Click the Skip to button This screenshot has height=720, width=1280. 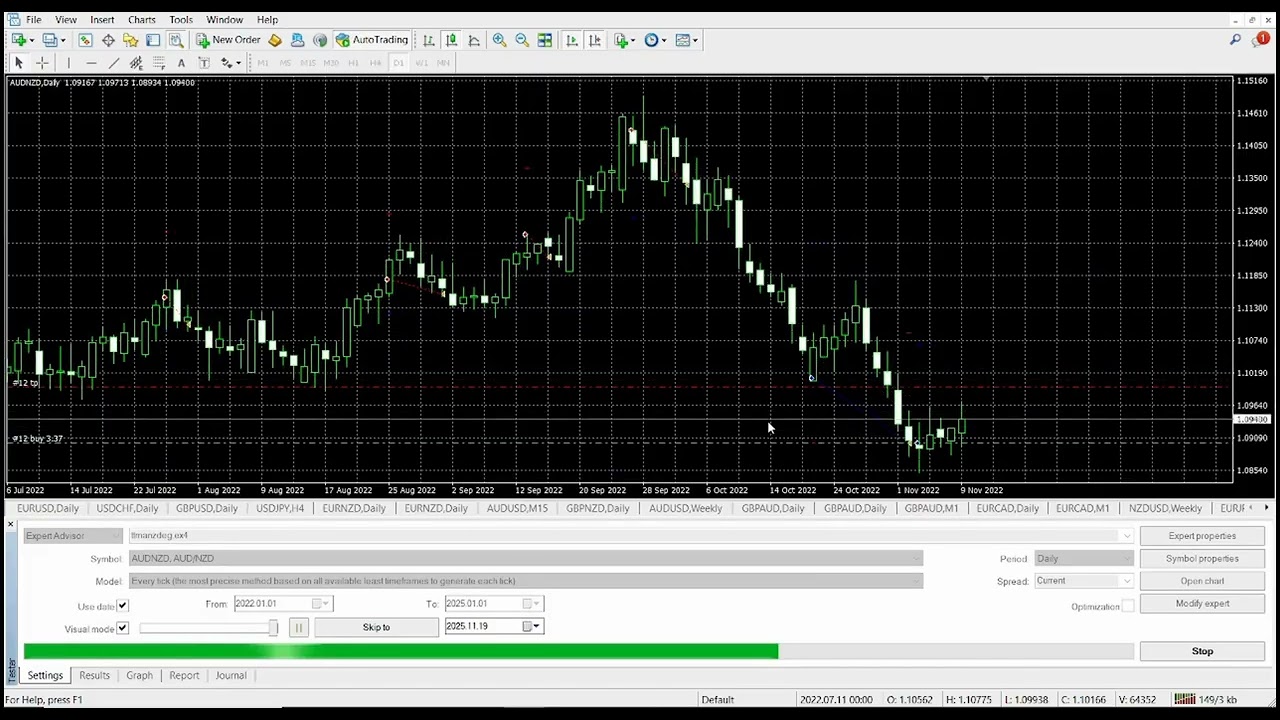coord(376,627)
